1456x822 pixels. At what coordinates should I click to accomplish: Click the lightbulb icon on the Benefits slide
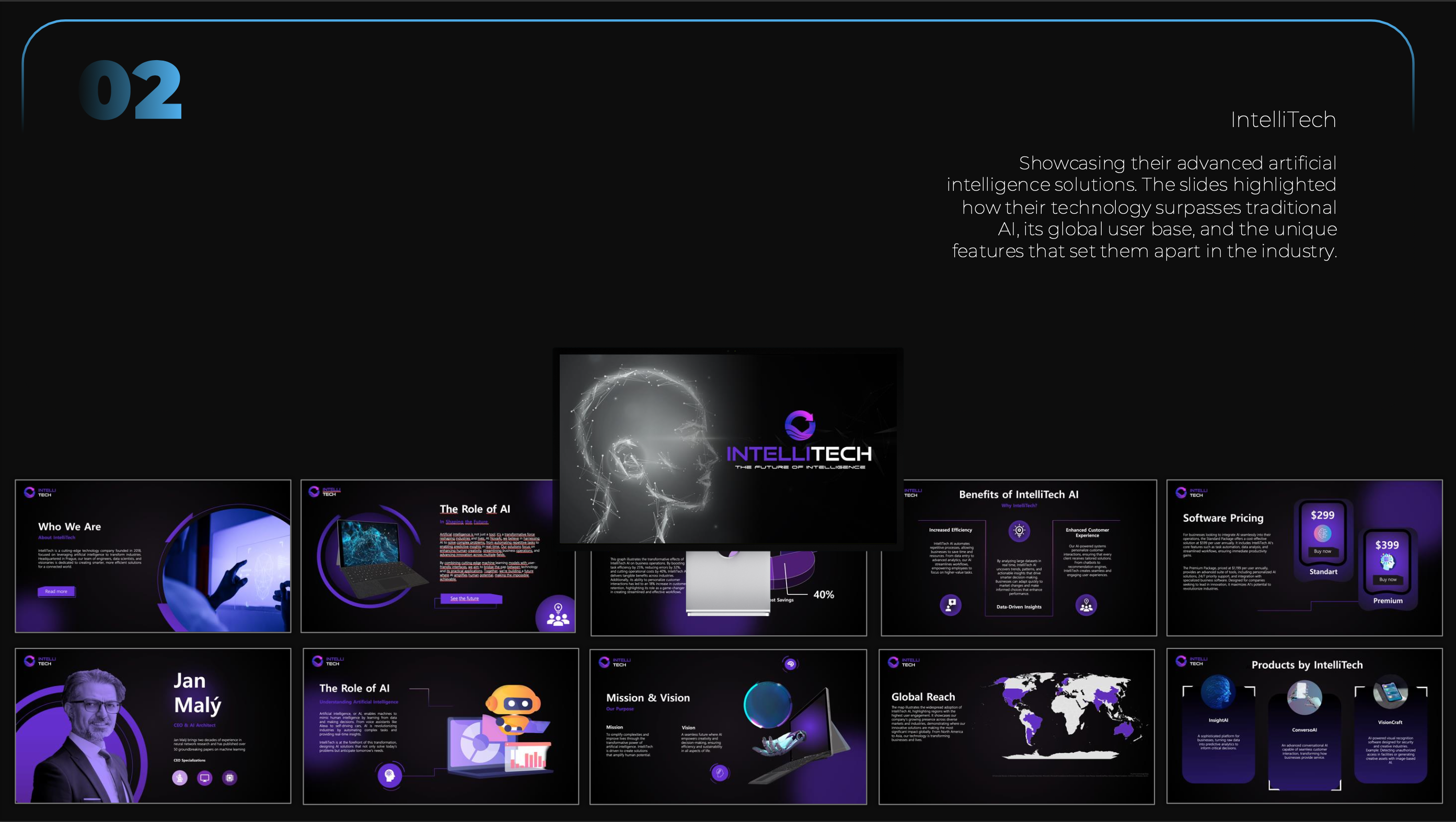pyautogui.click(x=1019, y=531)
